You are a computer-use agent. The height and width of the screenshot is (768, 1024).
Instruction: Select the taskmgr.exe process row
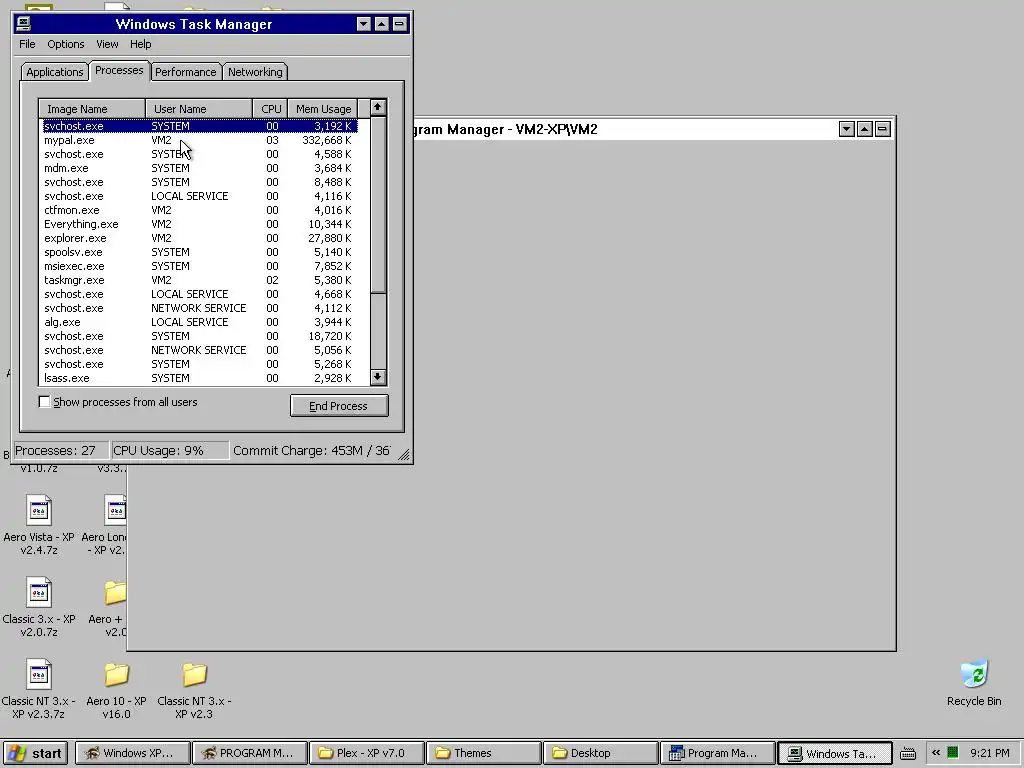coord(200,280)
